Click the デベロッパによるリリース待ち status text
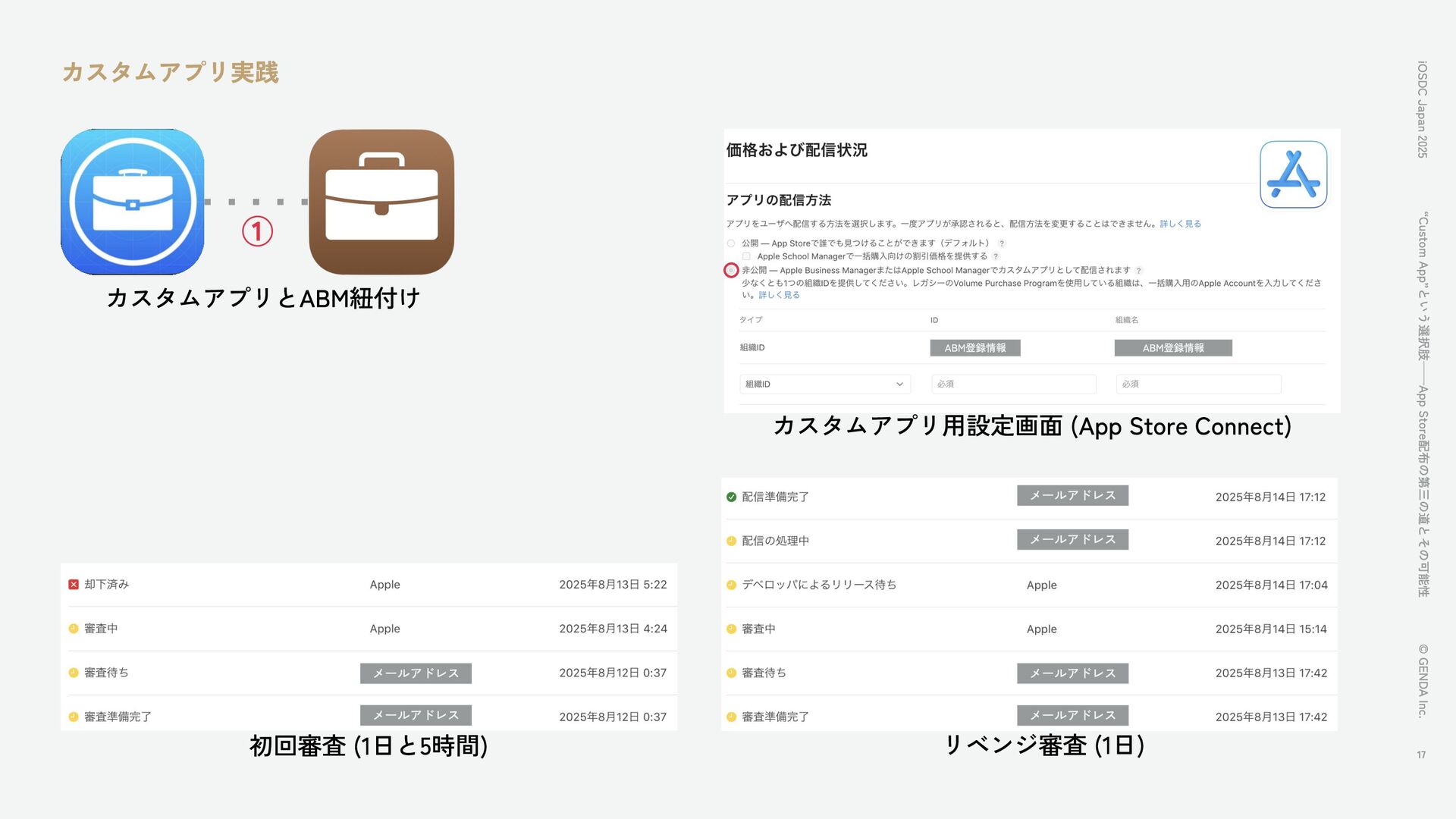 click(x=819, y=585)
